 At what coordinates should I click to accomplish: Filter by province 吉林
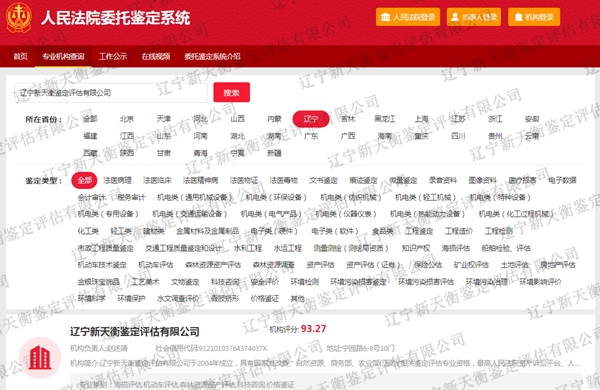pyautogui.click(x=348, y=119)
